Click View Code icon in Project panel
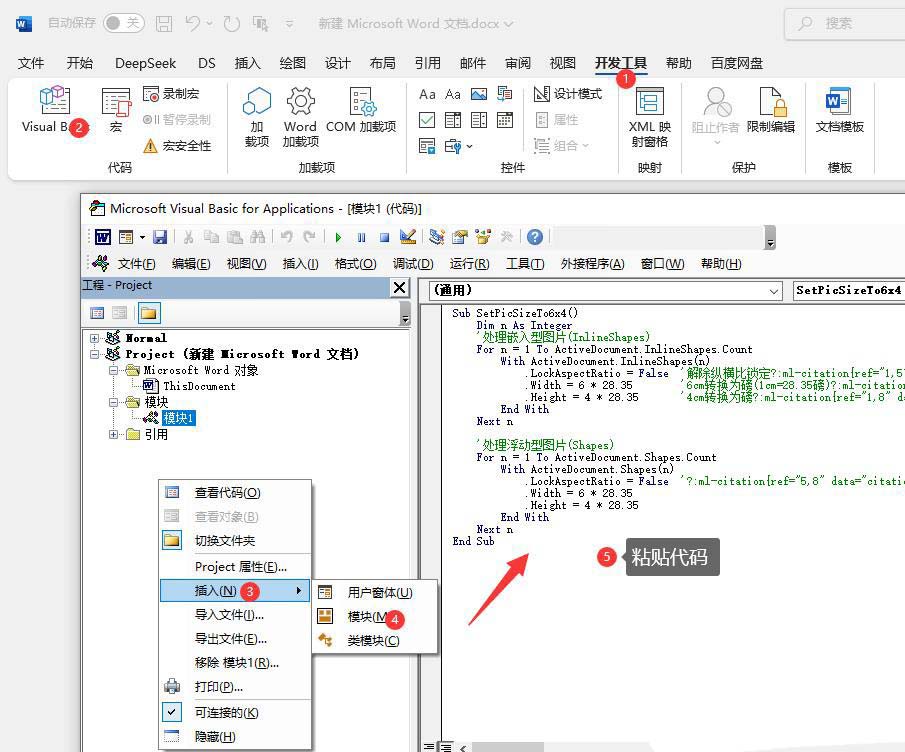 (x=97, y=313)
